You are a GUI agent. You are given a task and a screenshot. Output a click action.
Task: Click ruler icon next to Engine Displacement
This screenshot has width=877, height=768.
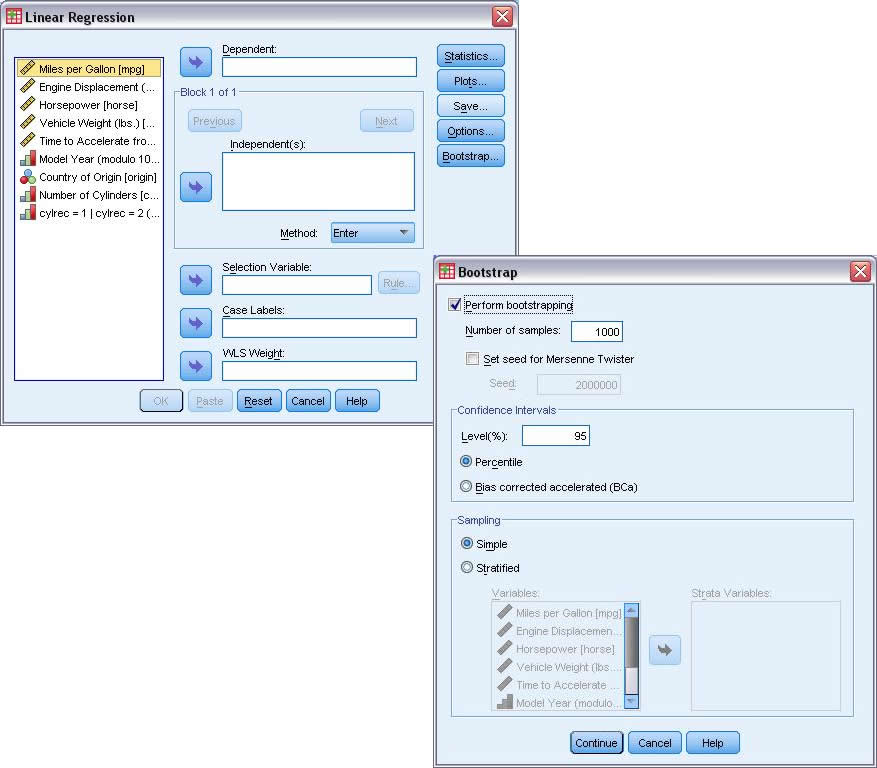coord(27,87)
